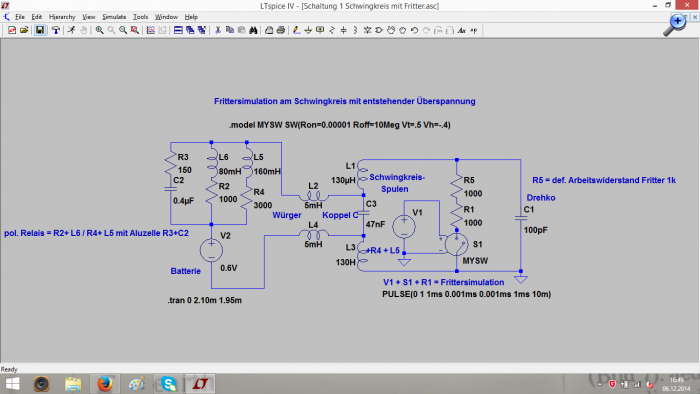
Task: Click the Find binoculars icon
Action: [253, 30]
